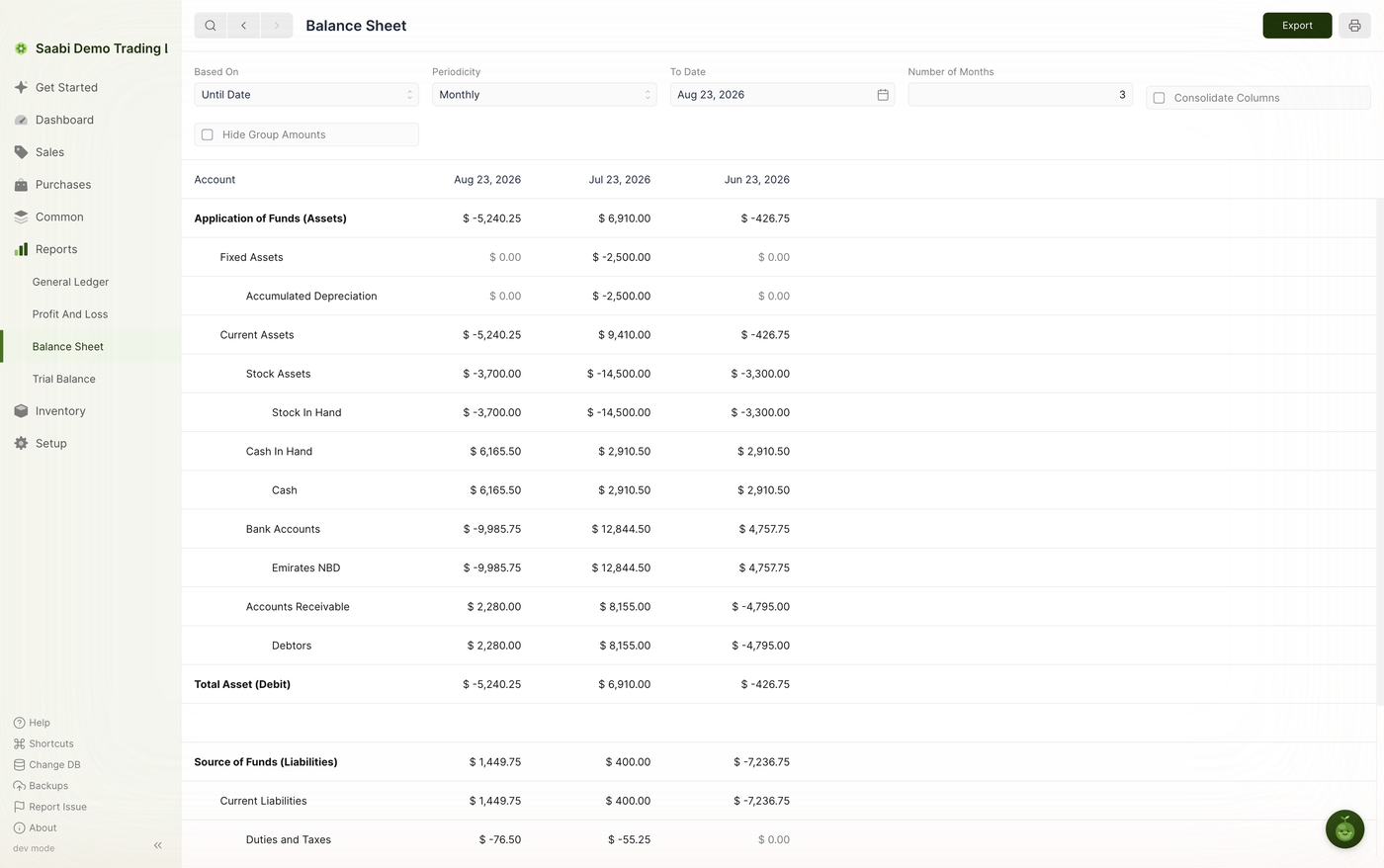The width and height of the screenshot is (1384, 868).
Task: Click the Inventory box icon
Action: pyautogui.click(x=21, y=411)
